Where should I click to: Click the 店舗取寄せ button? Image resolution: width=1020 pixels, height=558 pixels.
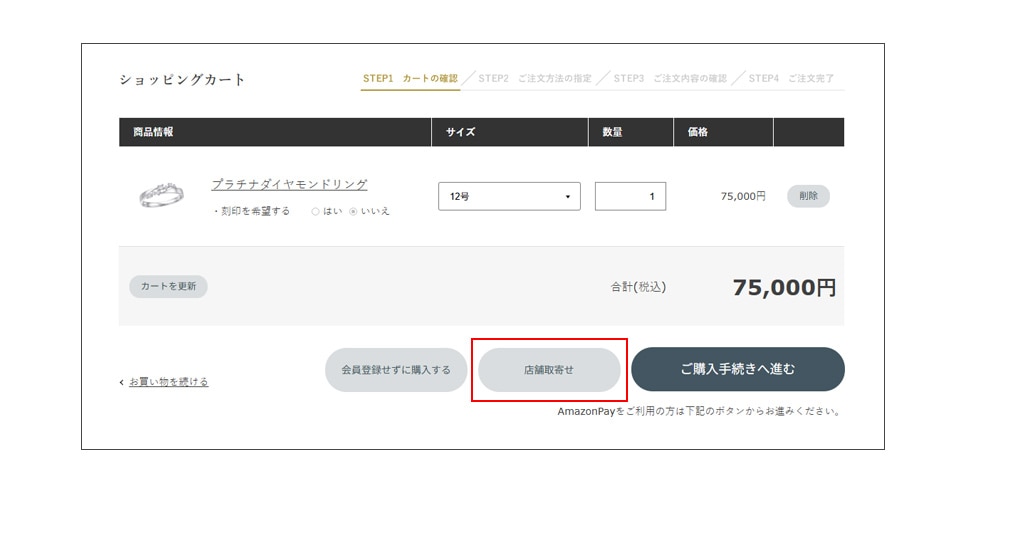(549, 370)
